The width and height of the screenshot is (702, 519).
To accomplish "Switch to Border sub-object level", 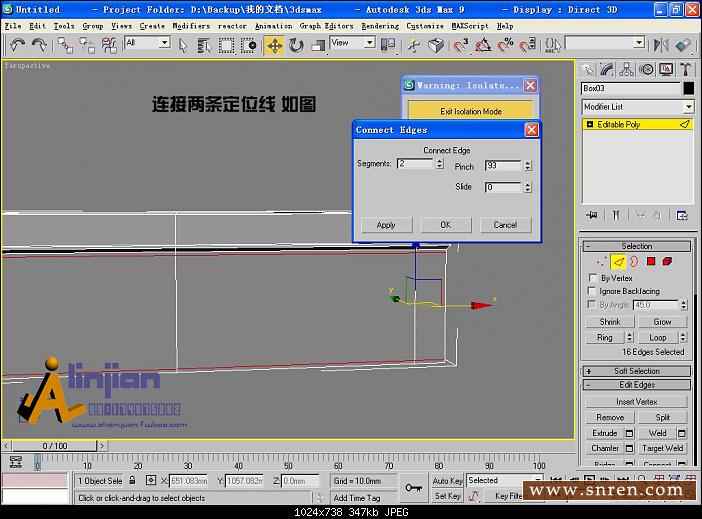I will [634, 262].
